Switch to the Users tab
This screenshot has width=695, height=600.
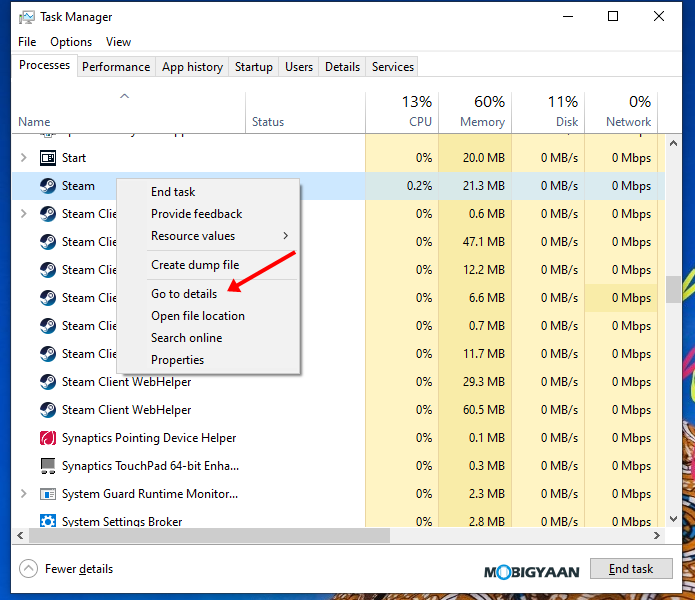coord(299,67)
